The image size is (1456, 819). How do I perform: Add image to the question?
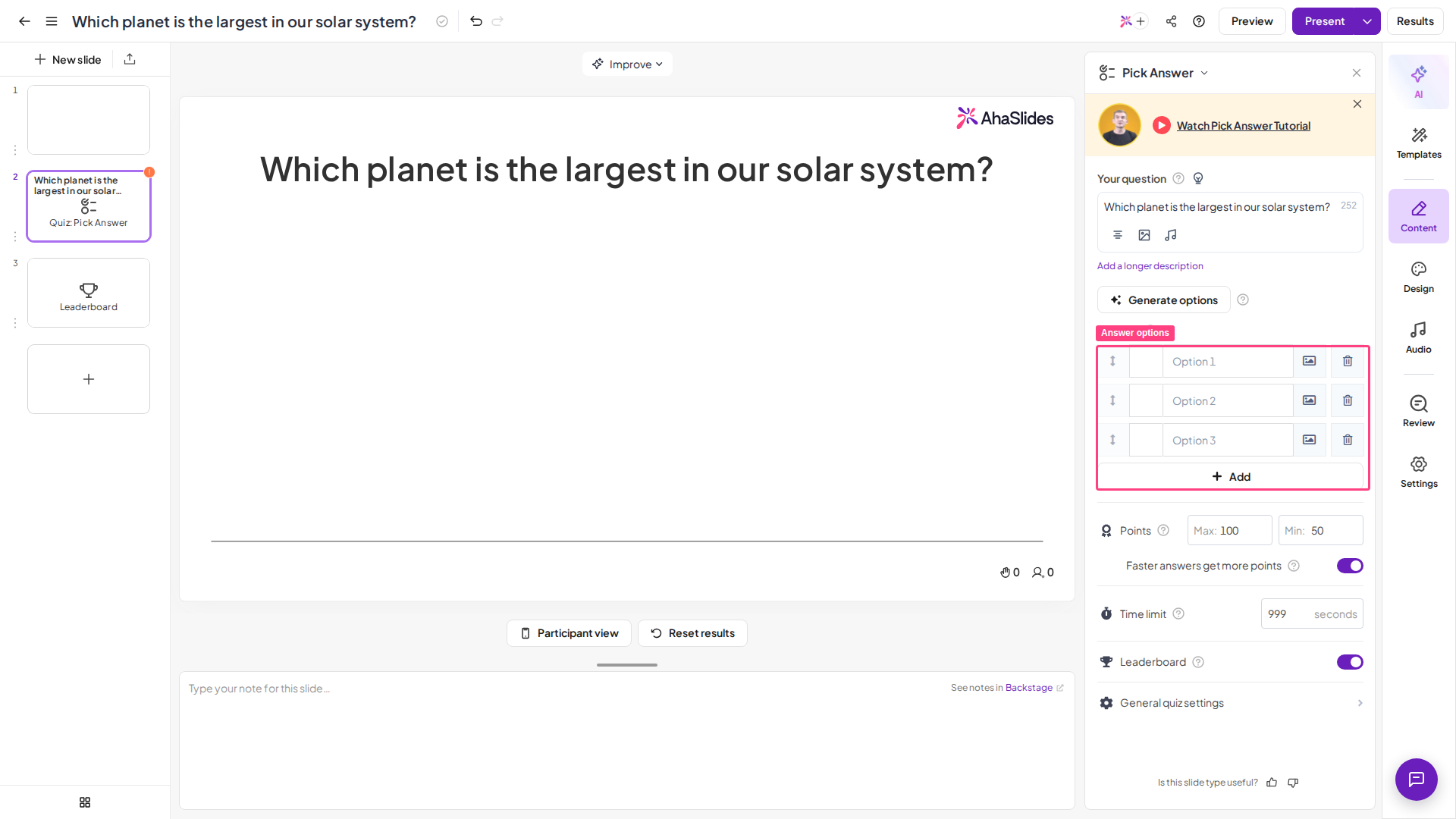coord(1144,235)
